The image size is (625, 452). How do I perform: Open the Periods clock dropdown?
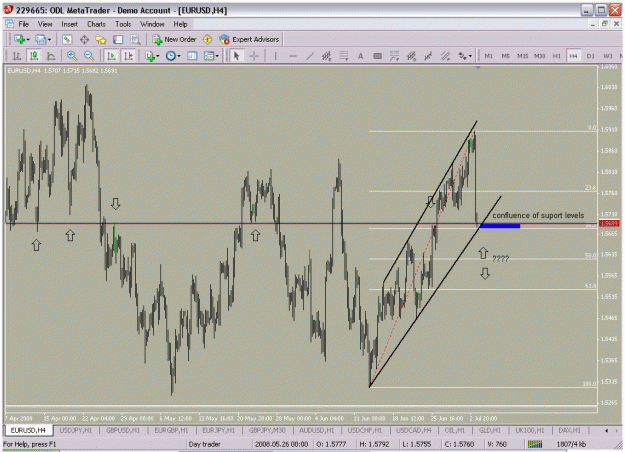(x=173, y=56)
